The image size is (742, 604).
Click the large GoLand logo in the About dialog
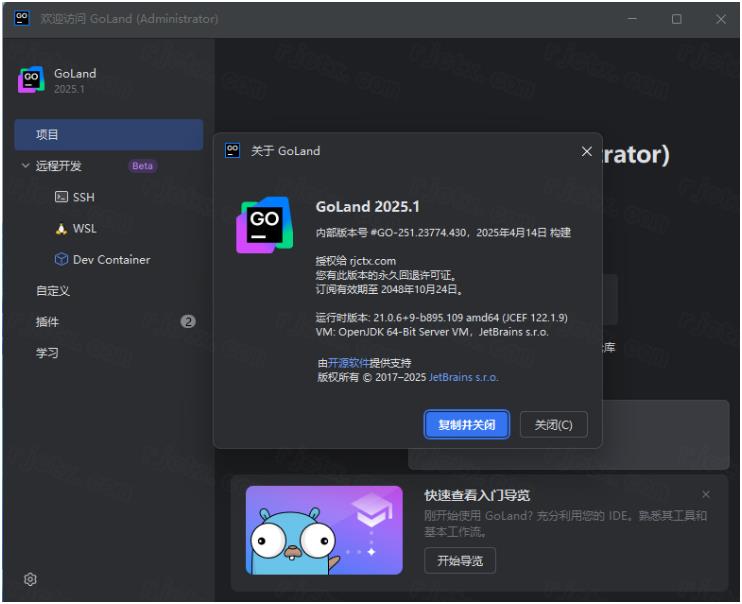point(265,225)
